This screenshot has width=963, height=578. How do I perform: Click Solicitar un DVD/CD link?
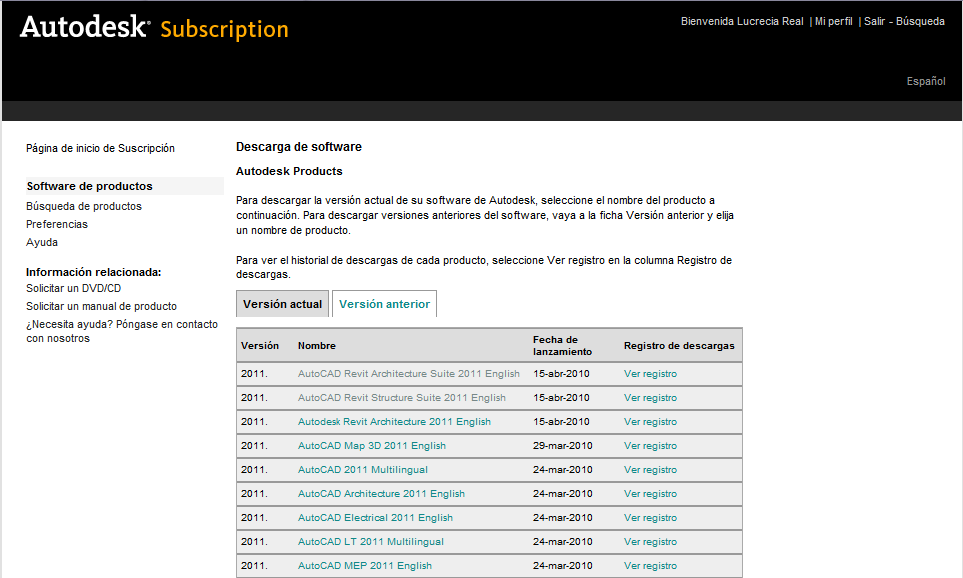[x=73, y=288]
